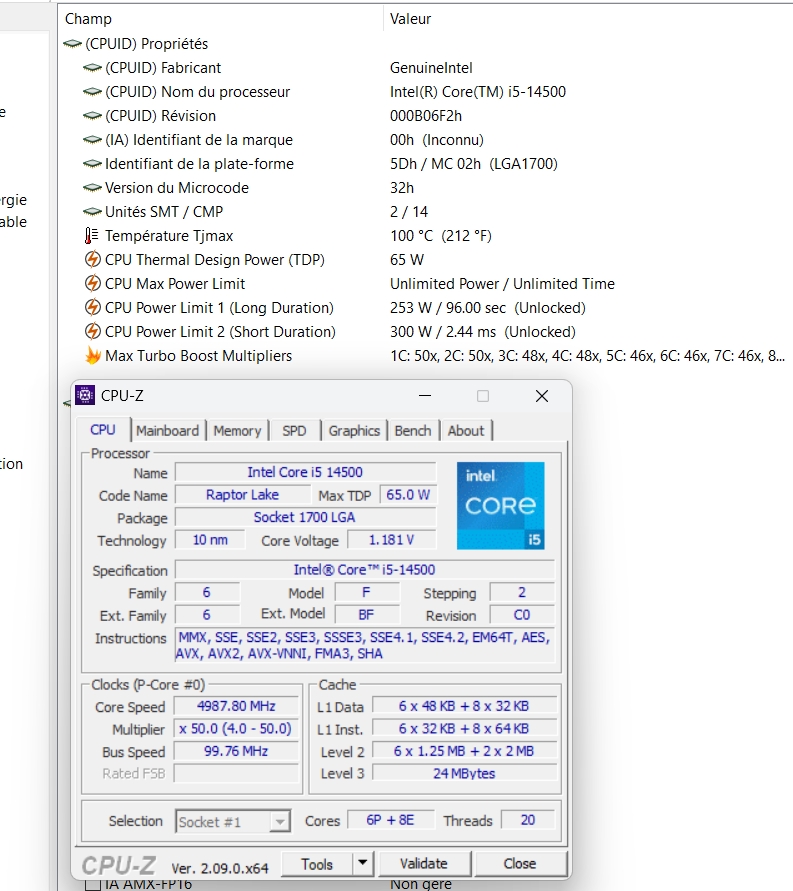Click the Close button in CPU-Z
Viewport: 793px width, 891px height.
520,864
